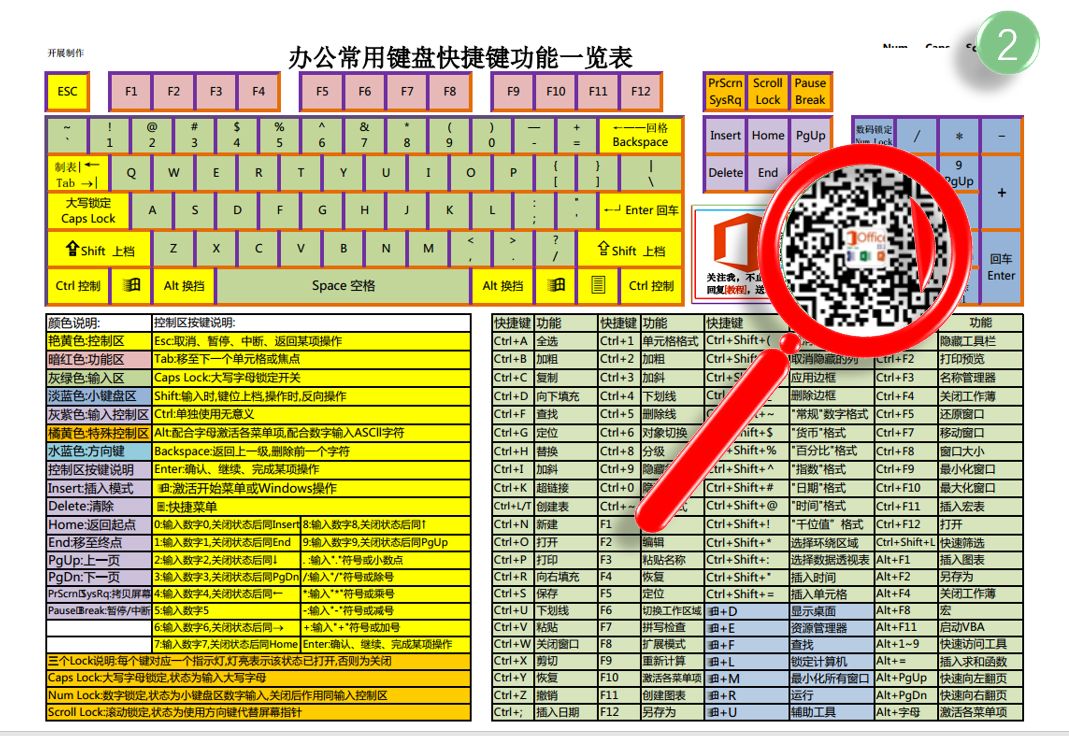Click the Q letter key
Screen dimensions: 1069x736
tap(131, 173)
